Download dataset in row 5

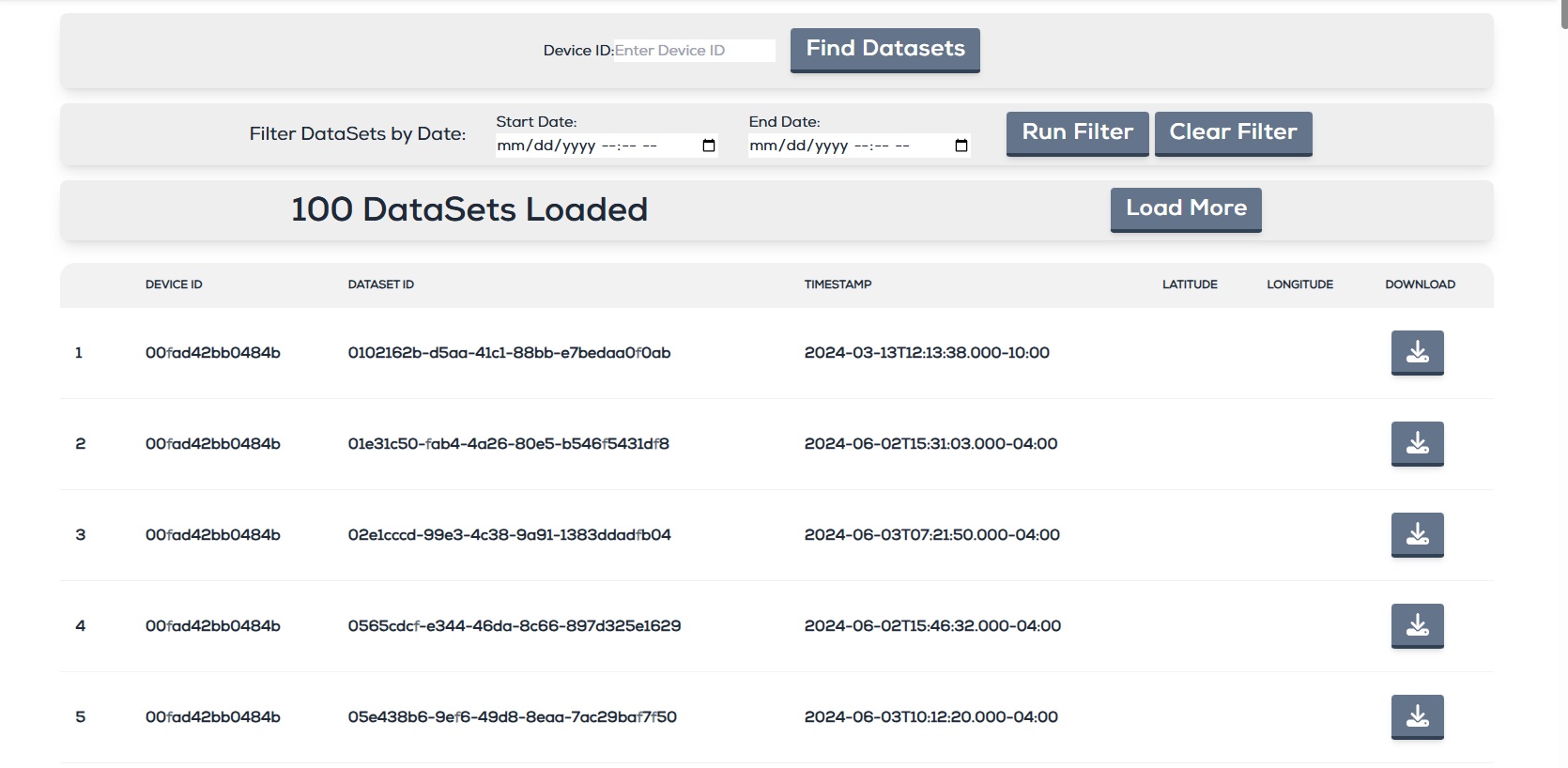pyautogui.click(x=1417, y=716)
